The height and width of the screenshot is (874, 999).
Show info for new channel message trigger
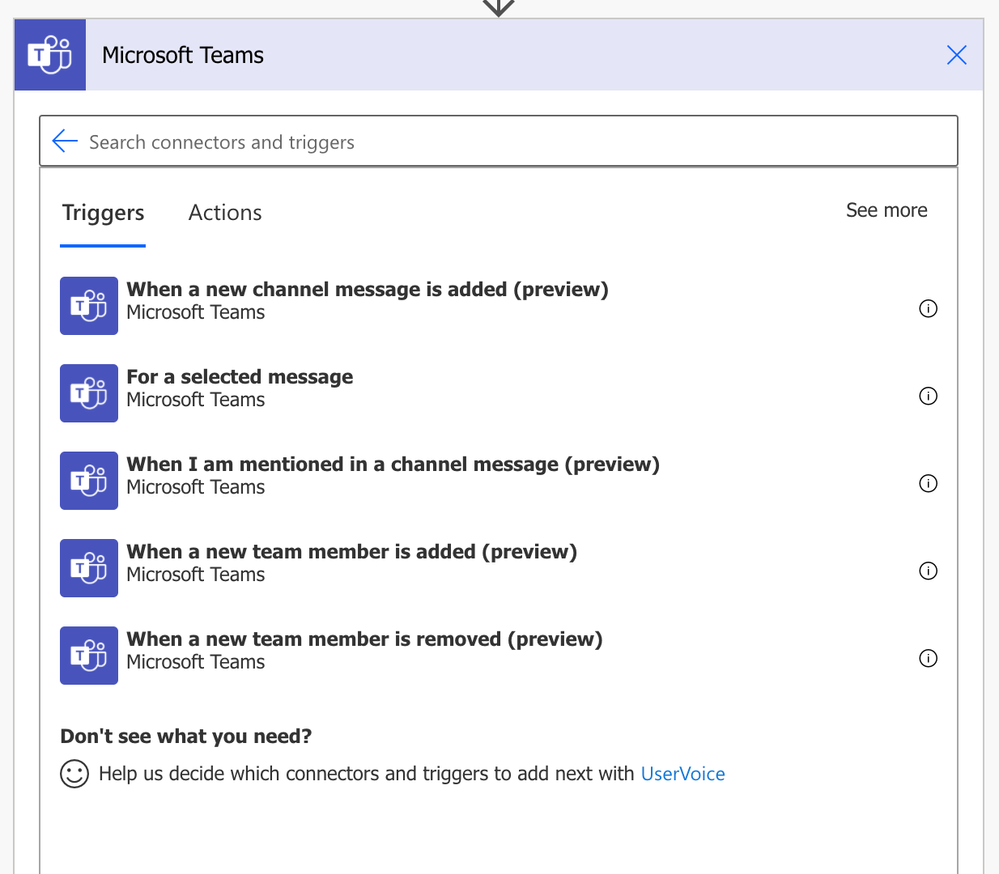click(x=928, y=308)
